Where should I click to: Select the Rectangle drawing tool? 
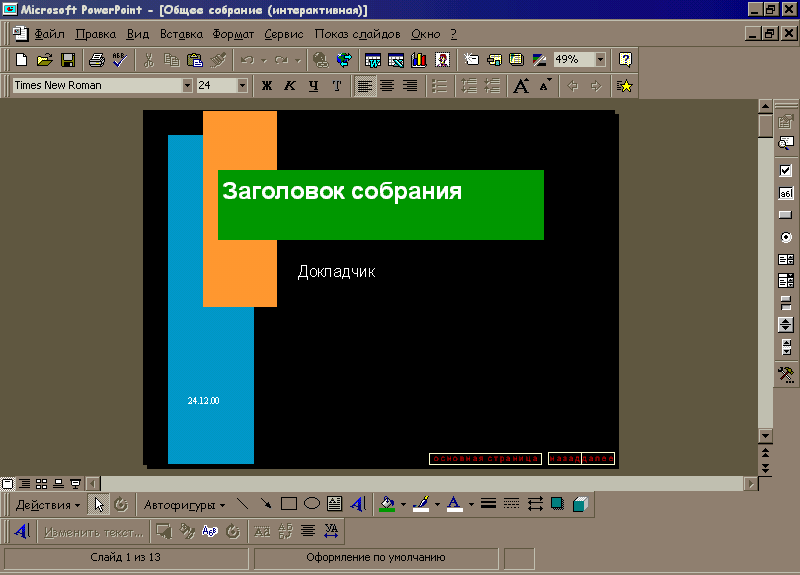coord(289,505)
